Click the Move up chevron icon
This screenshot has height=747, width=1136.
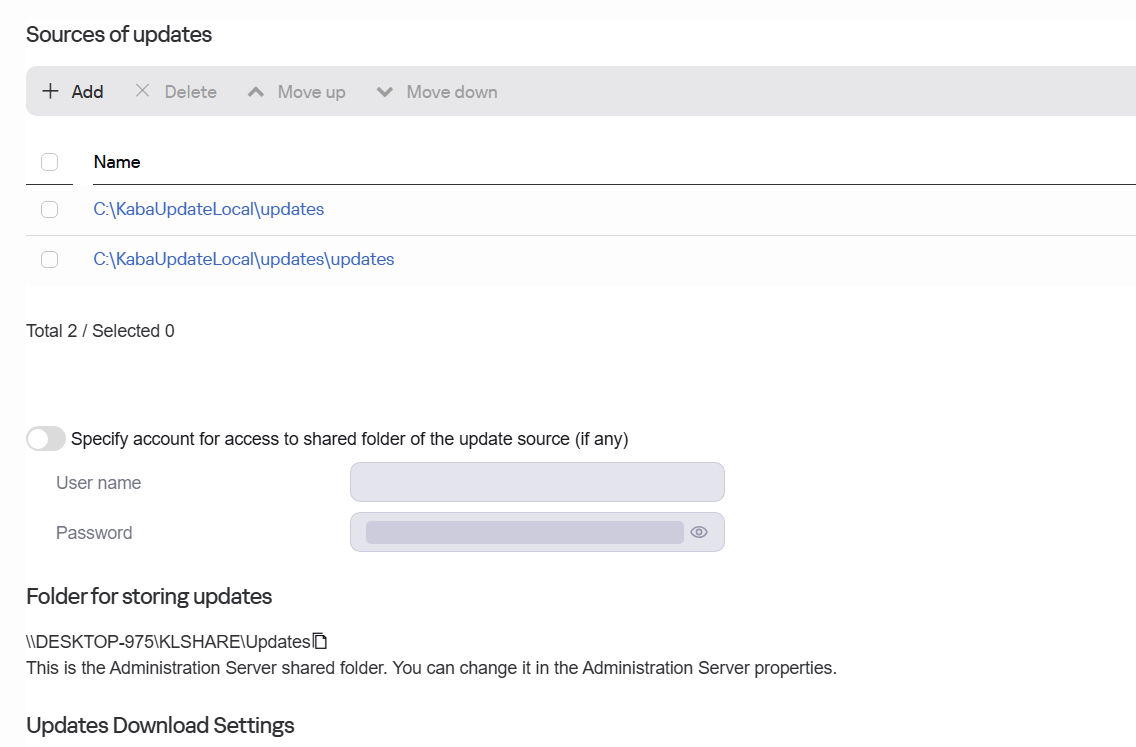click(x=256, y=92)
